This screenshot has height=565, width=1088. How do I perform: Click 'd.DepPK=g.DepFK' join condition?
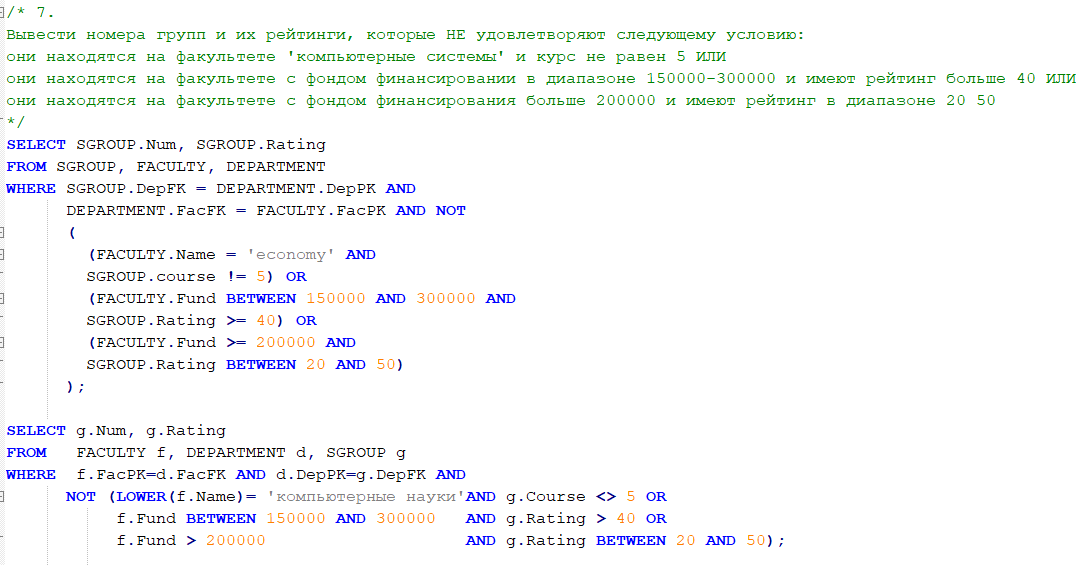coord(350,475)
